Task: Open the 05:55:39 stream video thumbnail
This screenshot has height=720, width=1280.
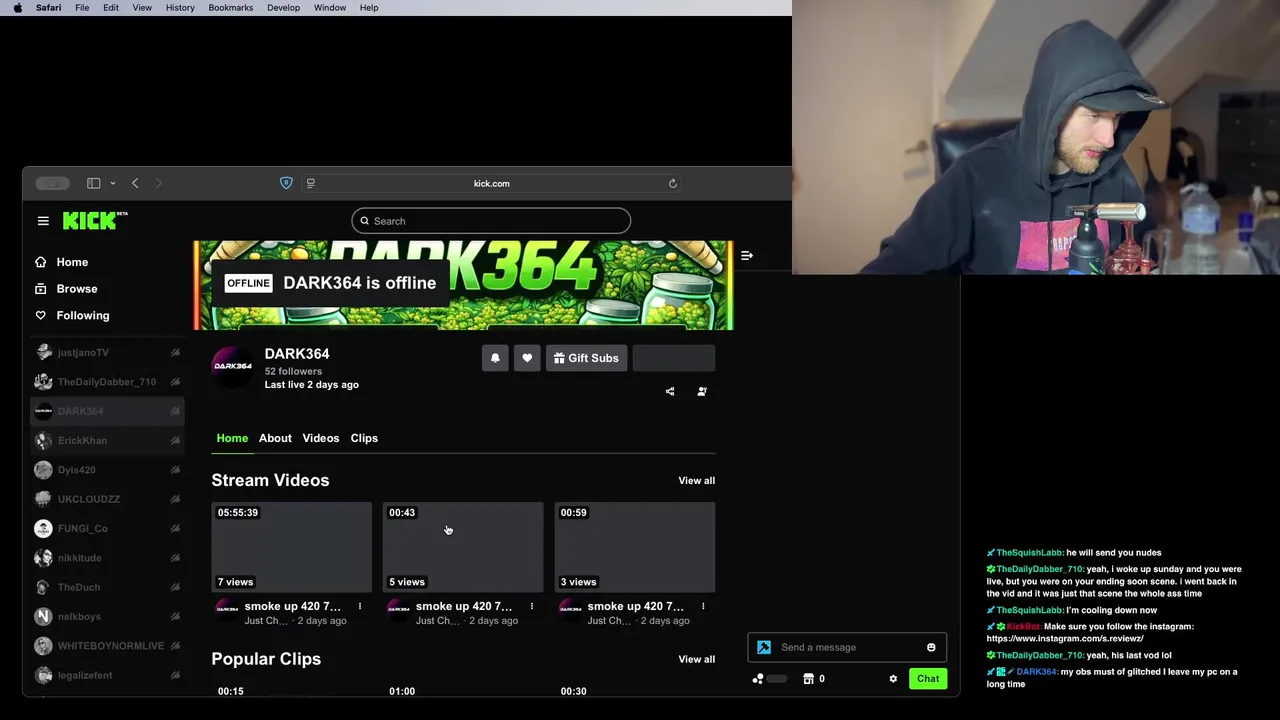Action: pyautogui.click(x=291, y=547)
